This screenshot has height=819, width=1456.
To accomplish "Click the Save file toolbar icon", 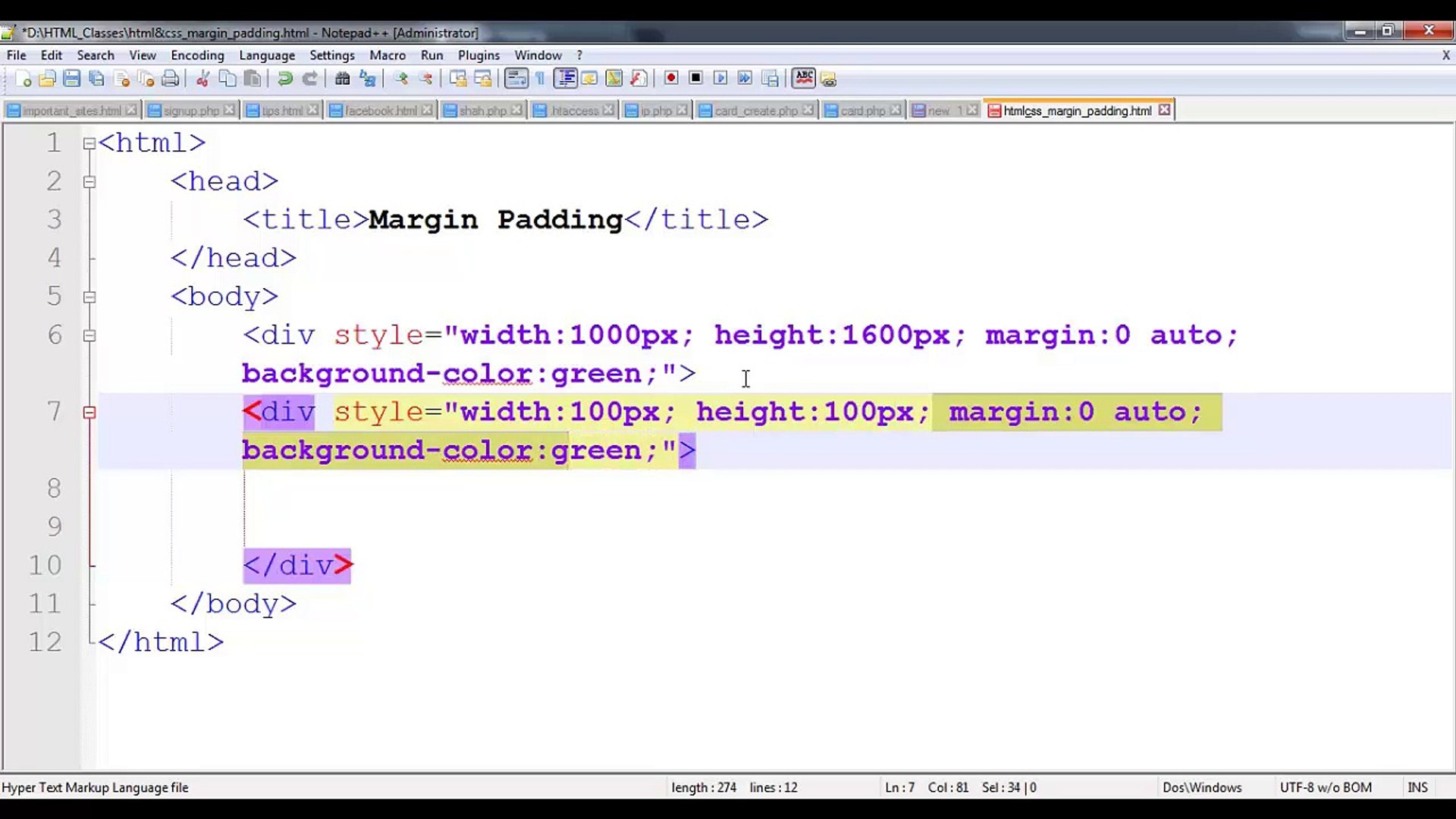I will point(71,78).
